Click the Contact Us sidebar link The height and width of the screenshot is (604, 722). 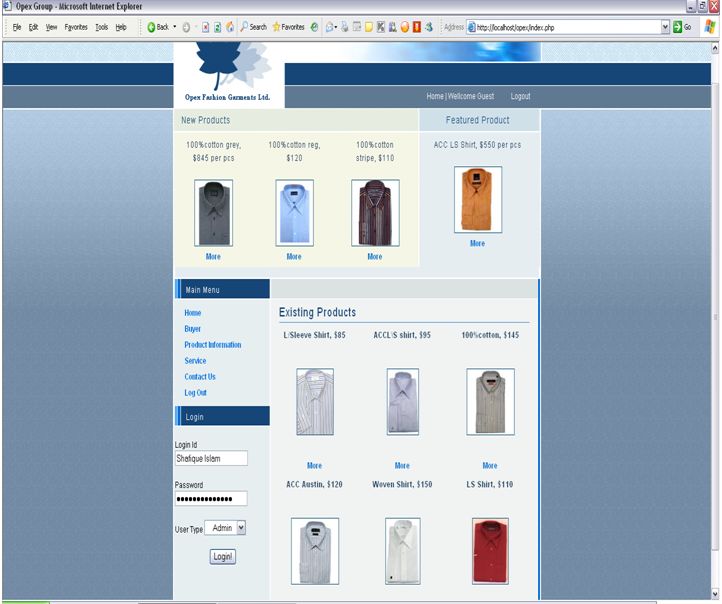(199, 377)
